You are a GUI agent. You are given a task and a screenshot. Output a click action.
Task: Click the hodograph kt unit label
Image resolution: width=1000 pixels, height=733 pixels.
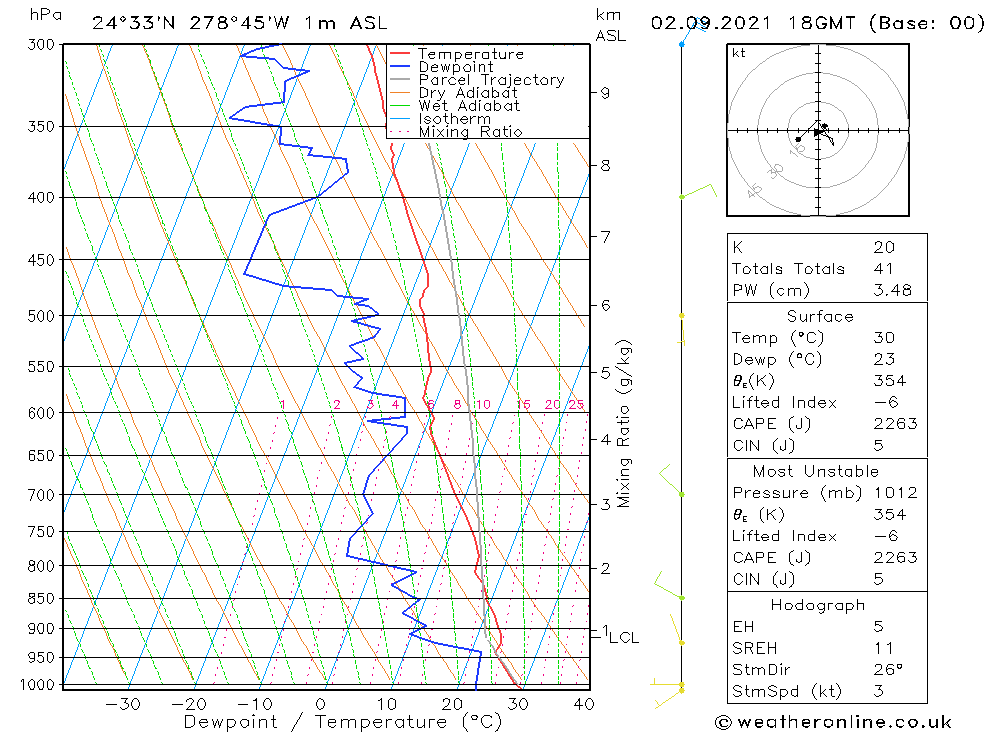739,53
